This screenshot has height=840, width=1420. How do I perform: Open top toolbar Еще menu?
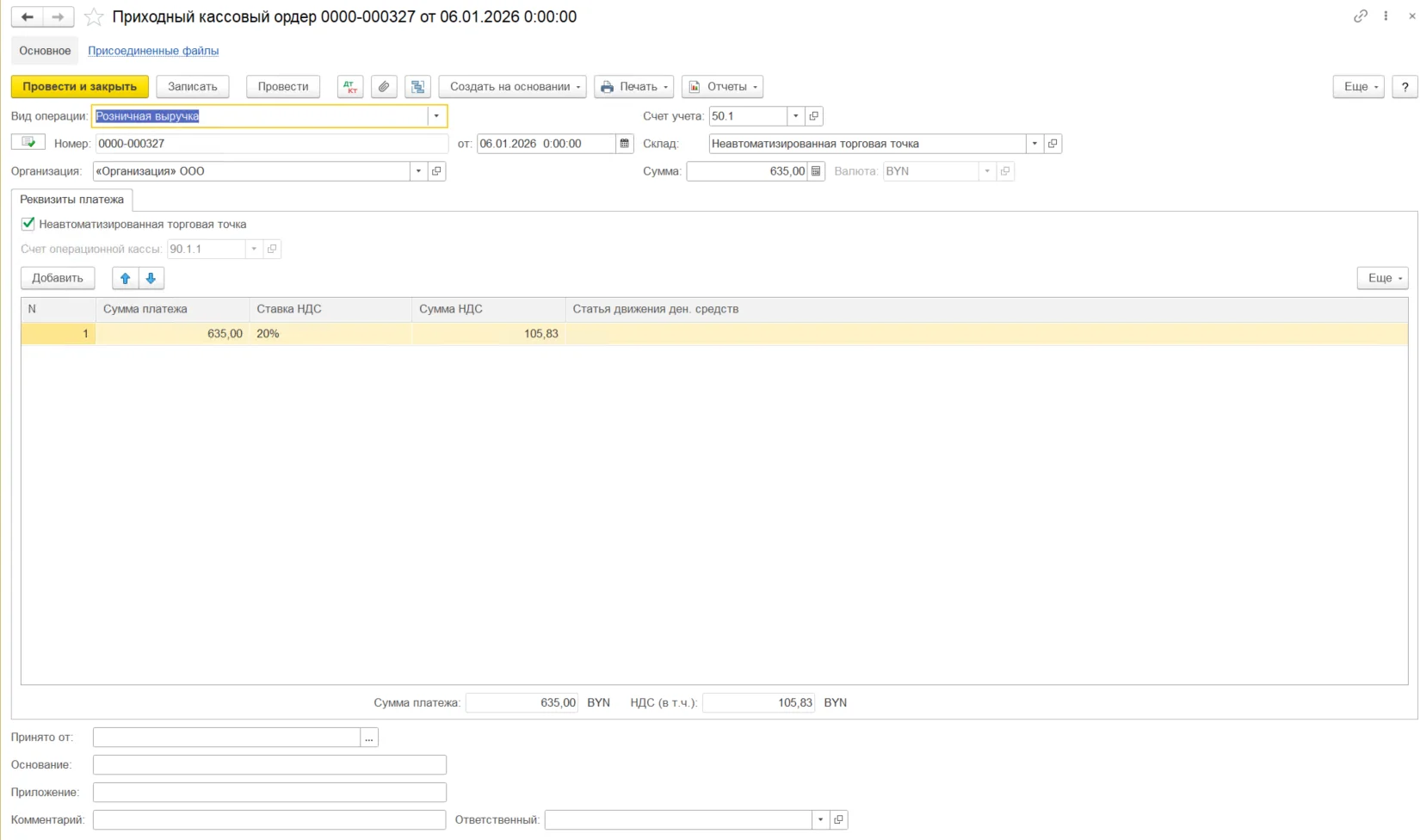coord(1358,87)
